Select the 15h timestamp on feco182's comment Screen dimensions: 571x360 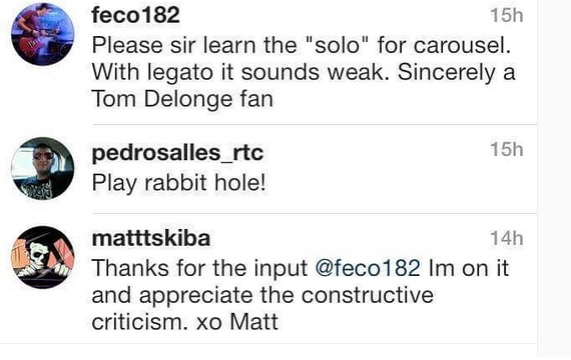(x=507, y=16)
